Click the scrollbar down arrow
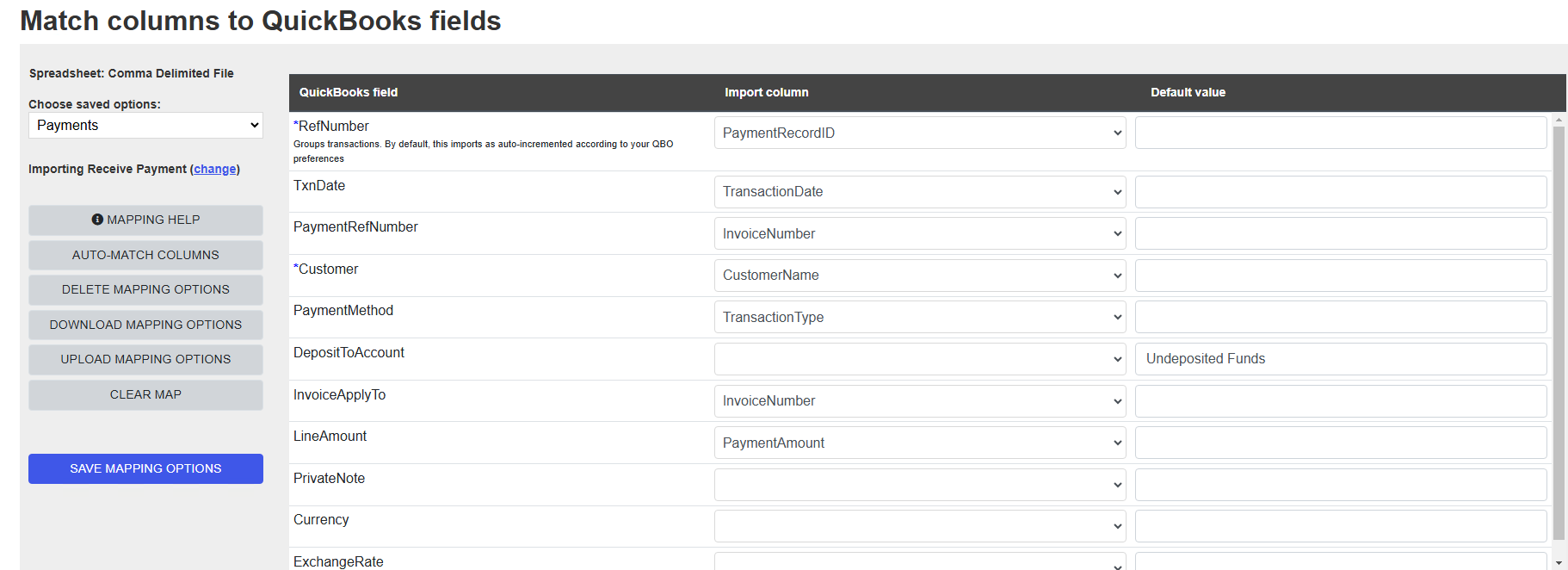Screen dimensions: 1568x570 click(x=1559, y=563)
